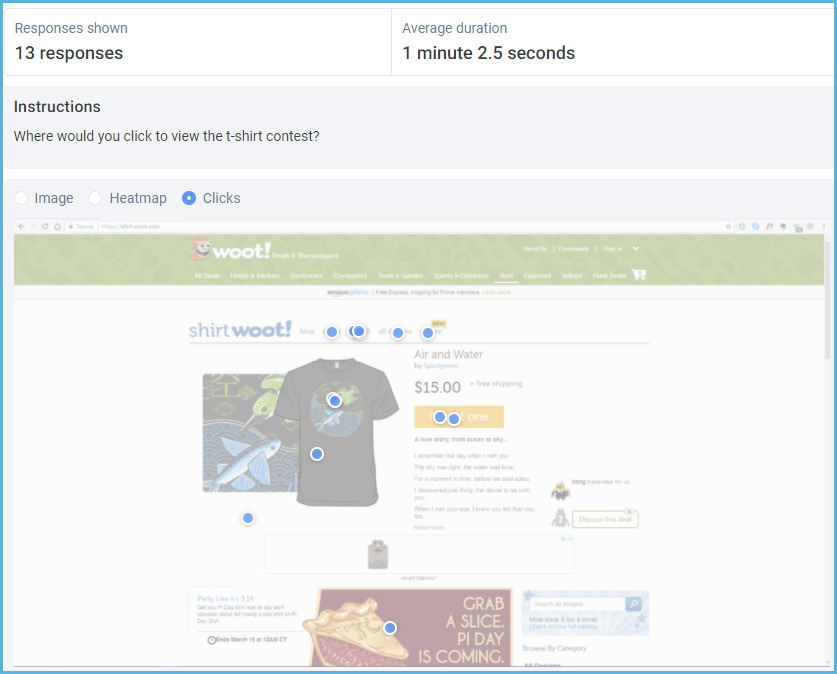Click the $15.00 price text
The width and height of the screenshot is (837, 674).
pyautogui.click(x=437, y=387)
